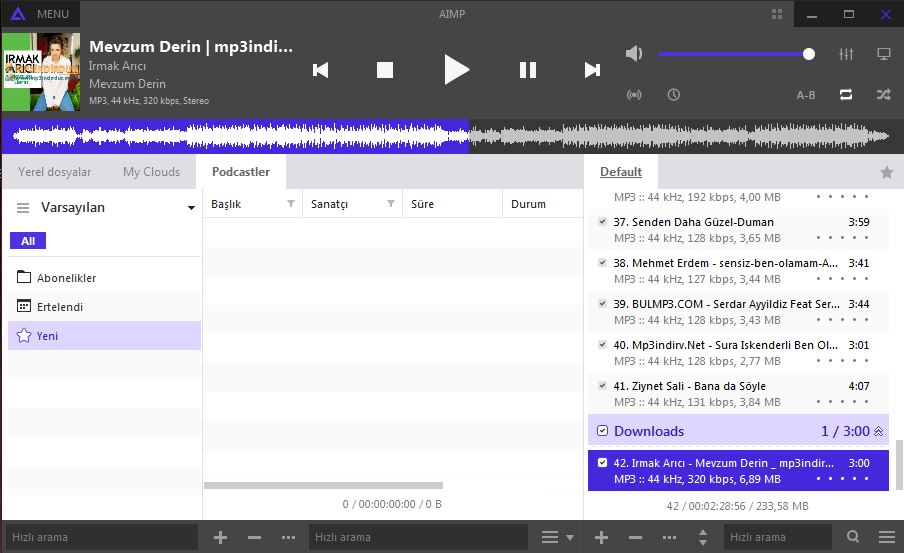Seek within the waveform progress bar
Screen dimensions: 904x553
click(452, 137)
